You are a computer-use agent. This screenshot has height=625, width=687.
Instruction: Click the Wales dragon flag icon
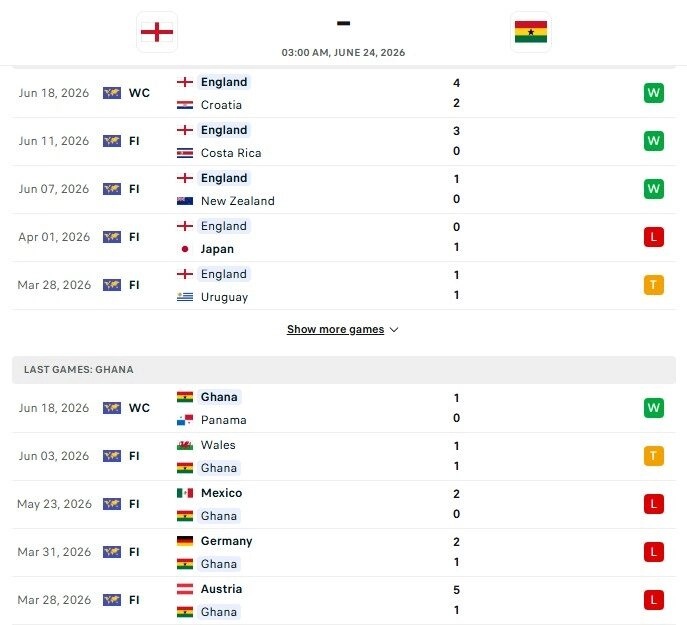click(x=184, y=445)
